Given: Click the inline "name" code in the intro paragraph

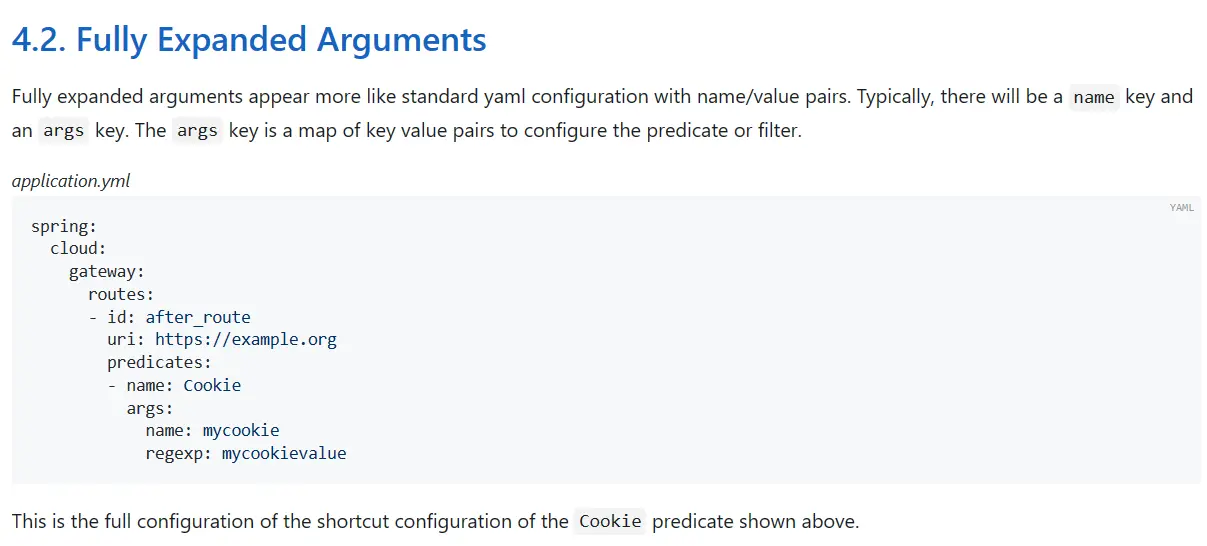Looking at the screenshot, I should point(1093,97).
